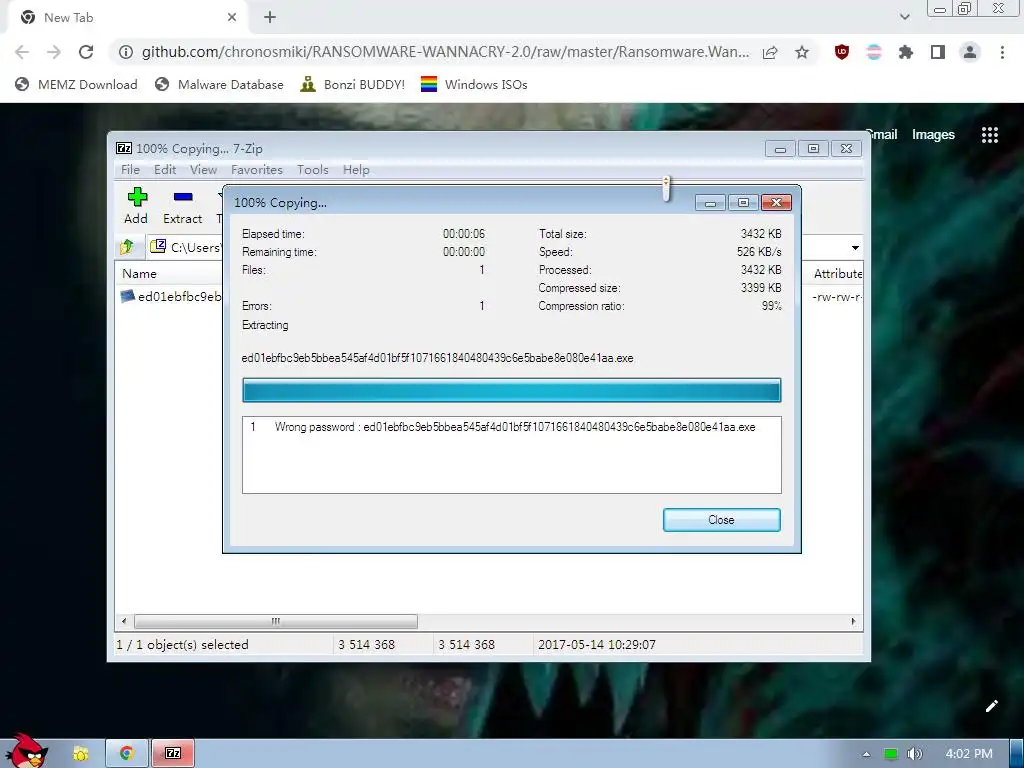Open Google apps grid
This screenshot has width=1024, height=768.
(x=990, y=135)
